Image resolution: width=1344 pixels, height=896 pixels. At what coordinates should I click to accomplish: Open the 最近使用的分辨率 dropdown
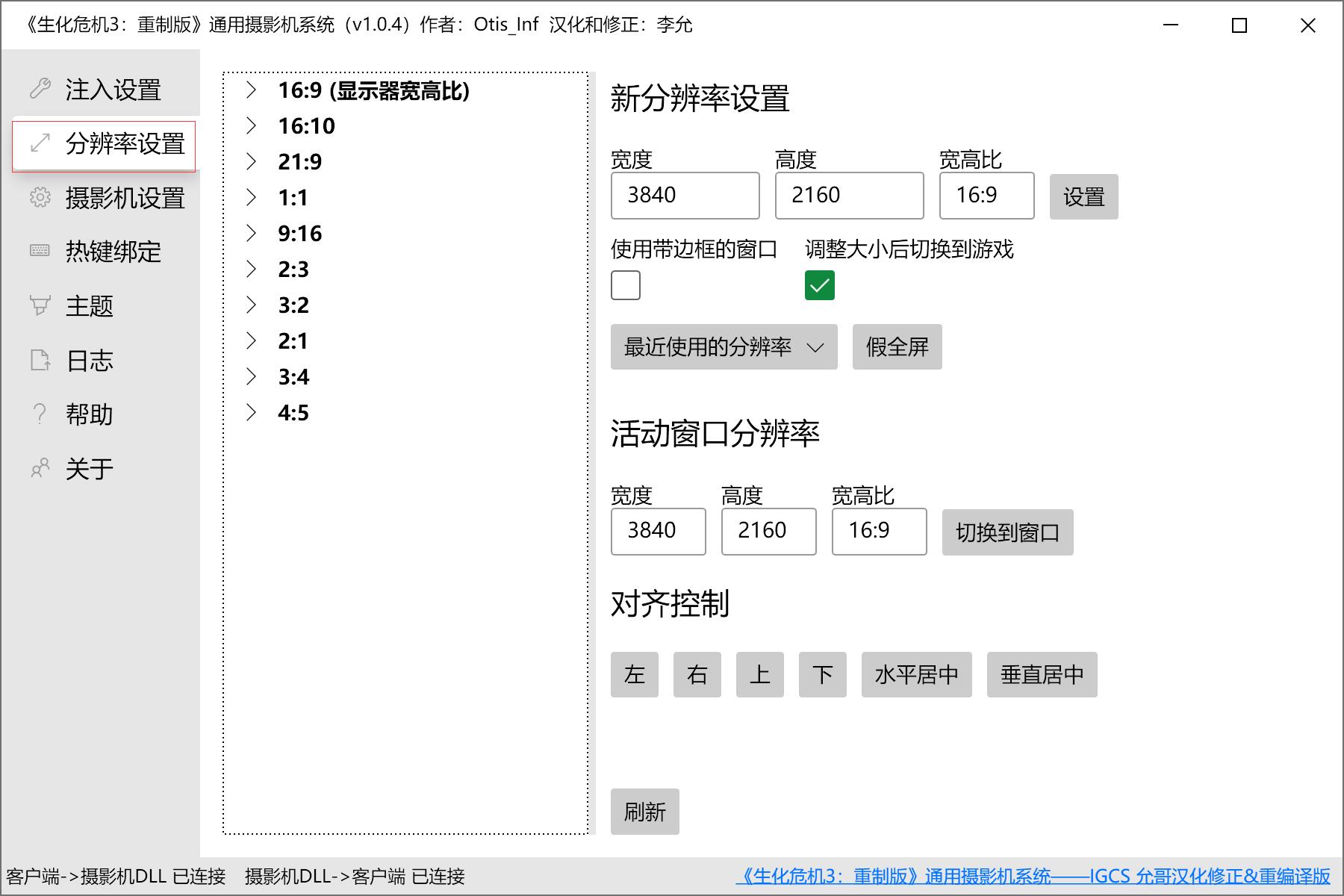point(724,347)
